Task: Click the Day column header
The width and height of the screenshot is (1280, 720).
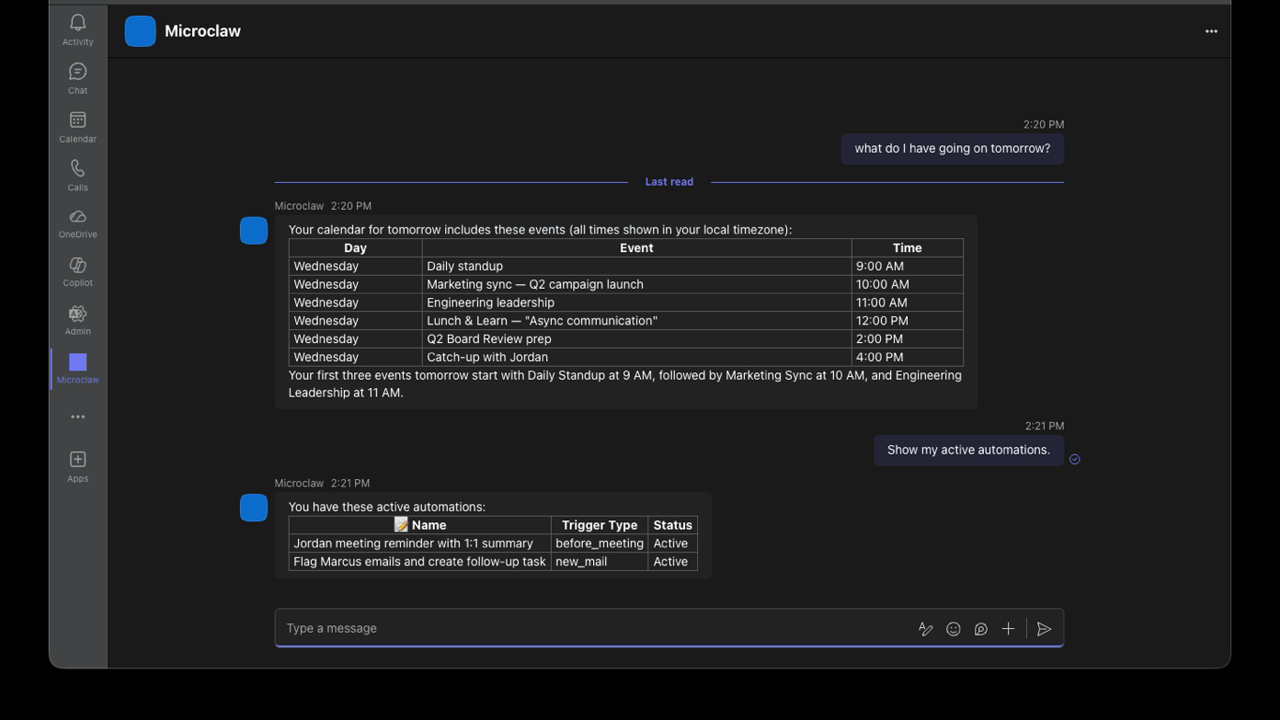Action: 355,248
